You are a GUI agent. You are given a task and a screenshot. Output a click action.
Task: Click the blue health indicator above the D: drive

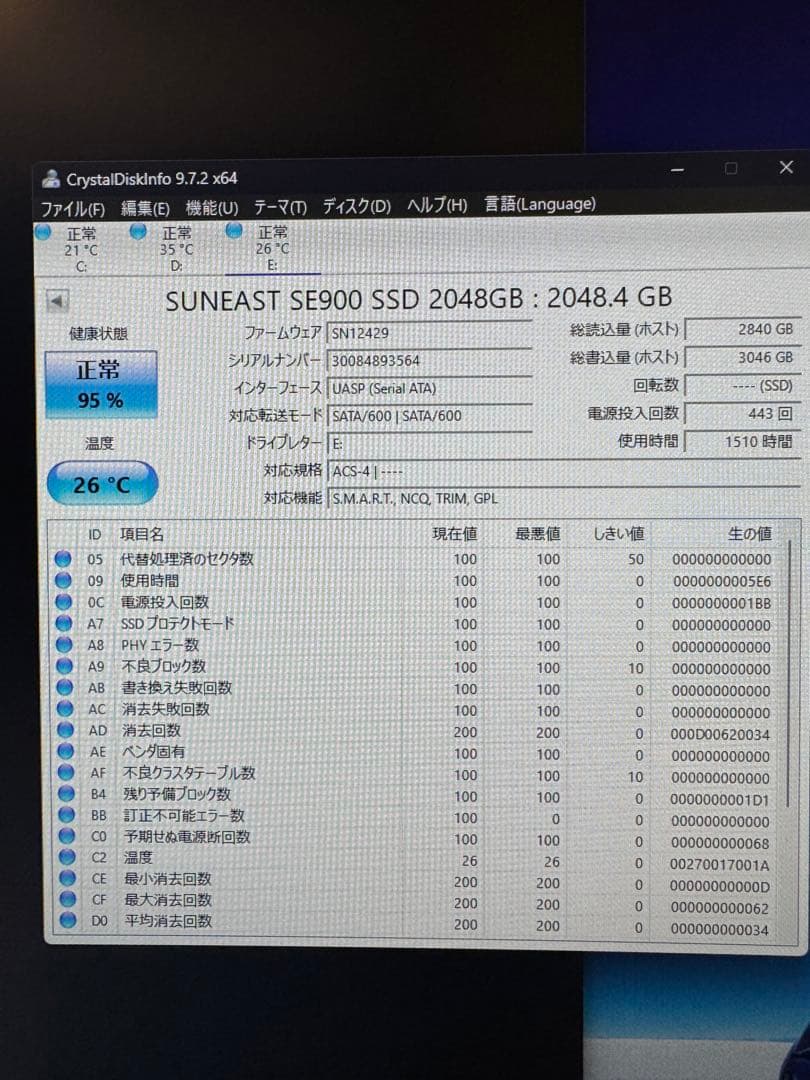point(138,231)
